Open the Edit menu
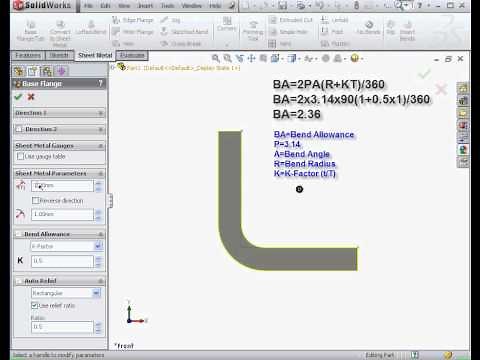Viewport: 480px width, 360px height. 105,6
